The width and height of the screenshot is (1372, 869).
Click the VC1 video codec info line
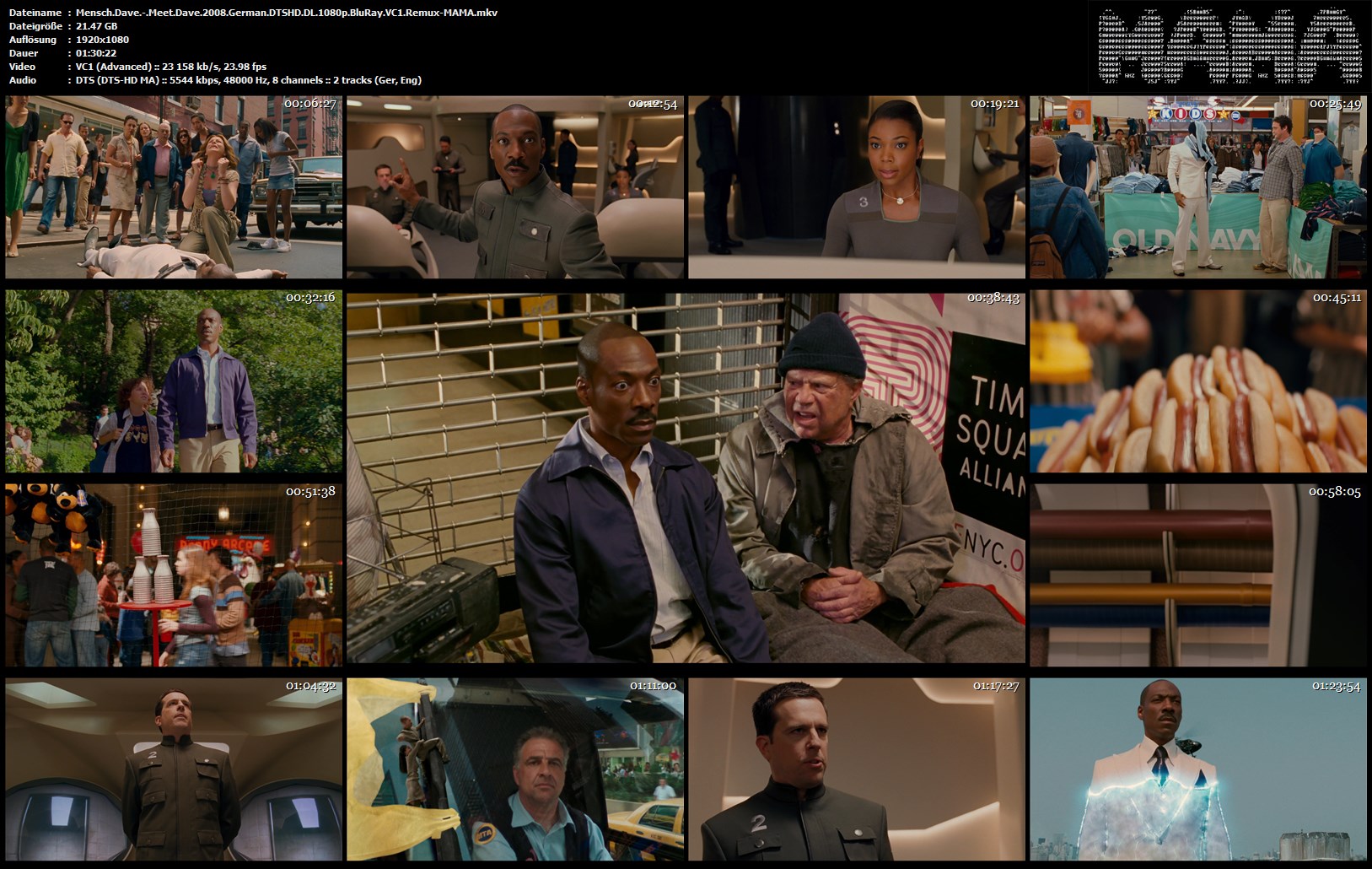click(170, 67)
